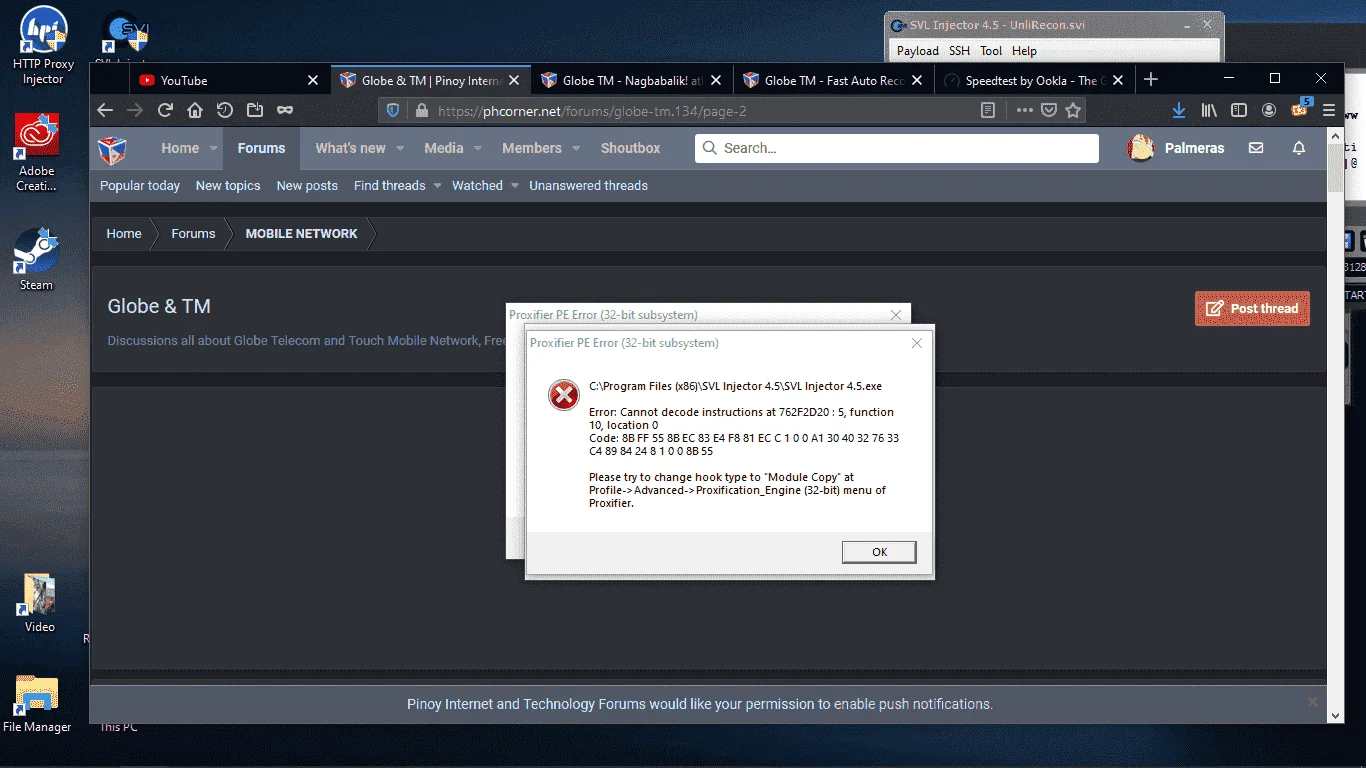Click the phcorner site logo
This screenshot has height=768, width=1366.
(112, 149)
